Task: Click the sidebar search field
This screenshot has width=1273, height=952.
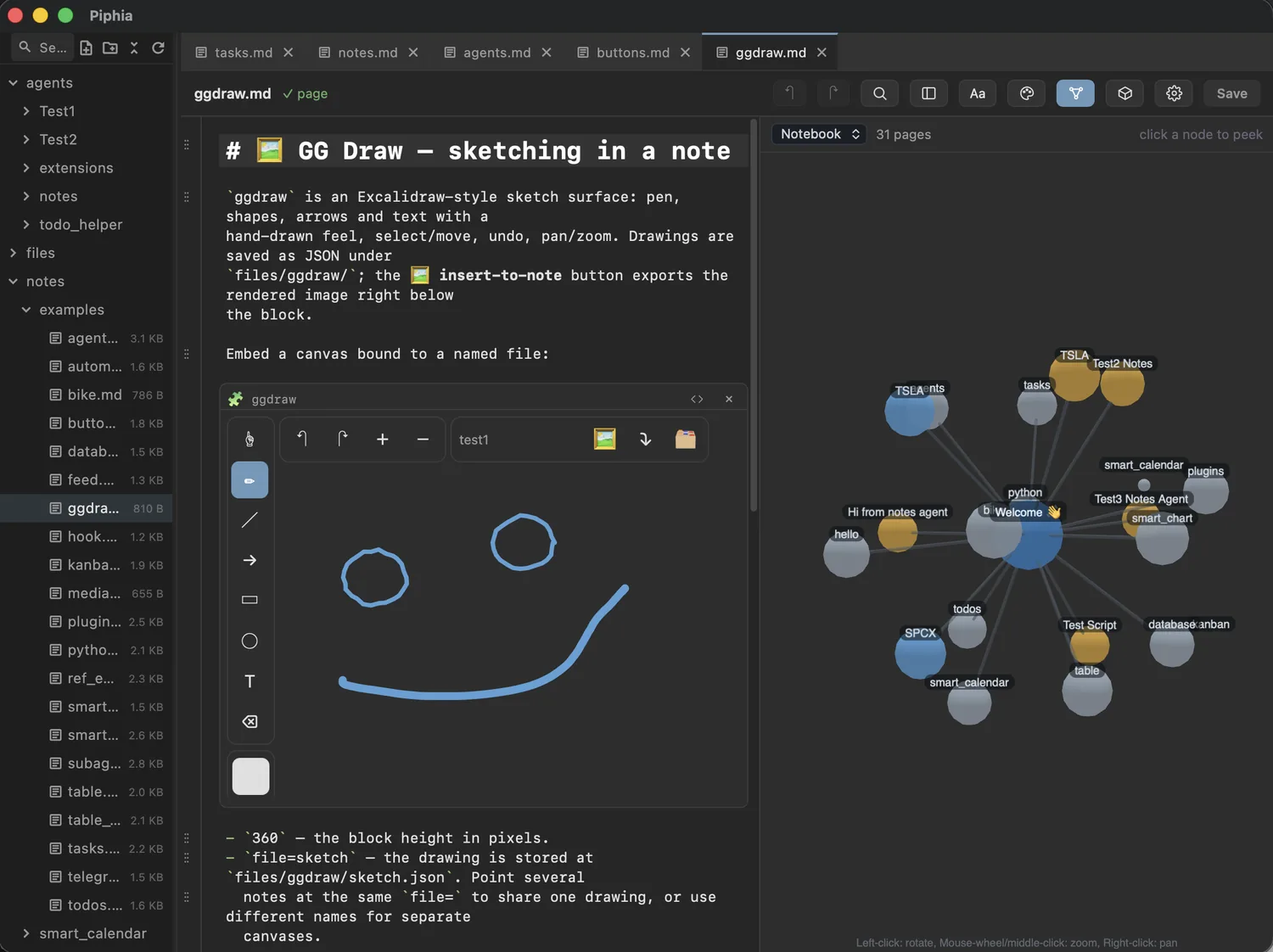Action: [x=42, y=48]
